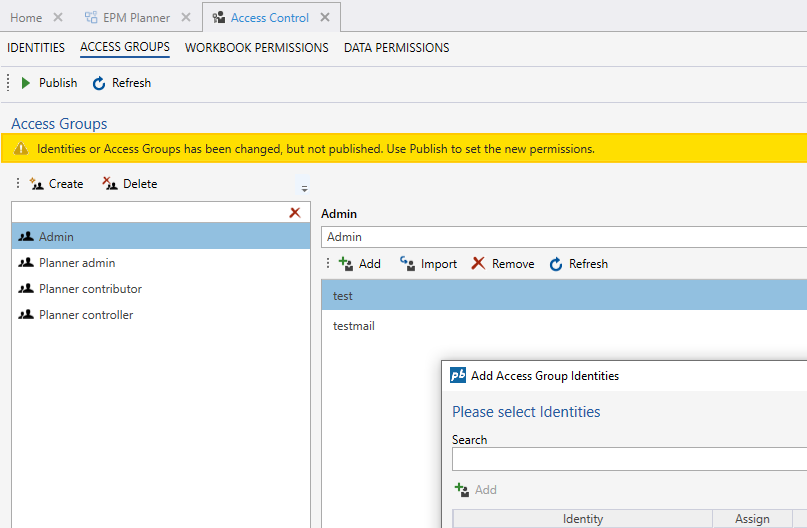Image resolution: width=807 pixels, height=528 pixels.
Task: Click the Search field in Add Identities dialog
Action: tap(628, 459)
